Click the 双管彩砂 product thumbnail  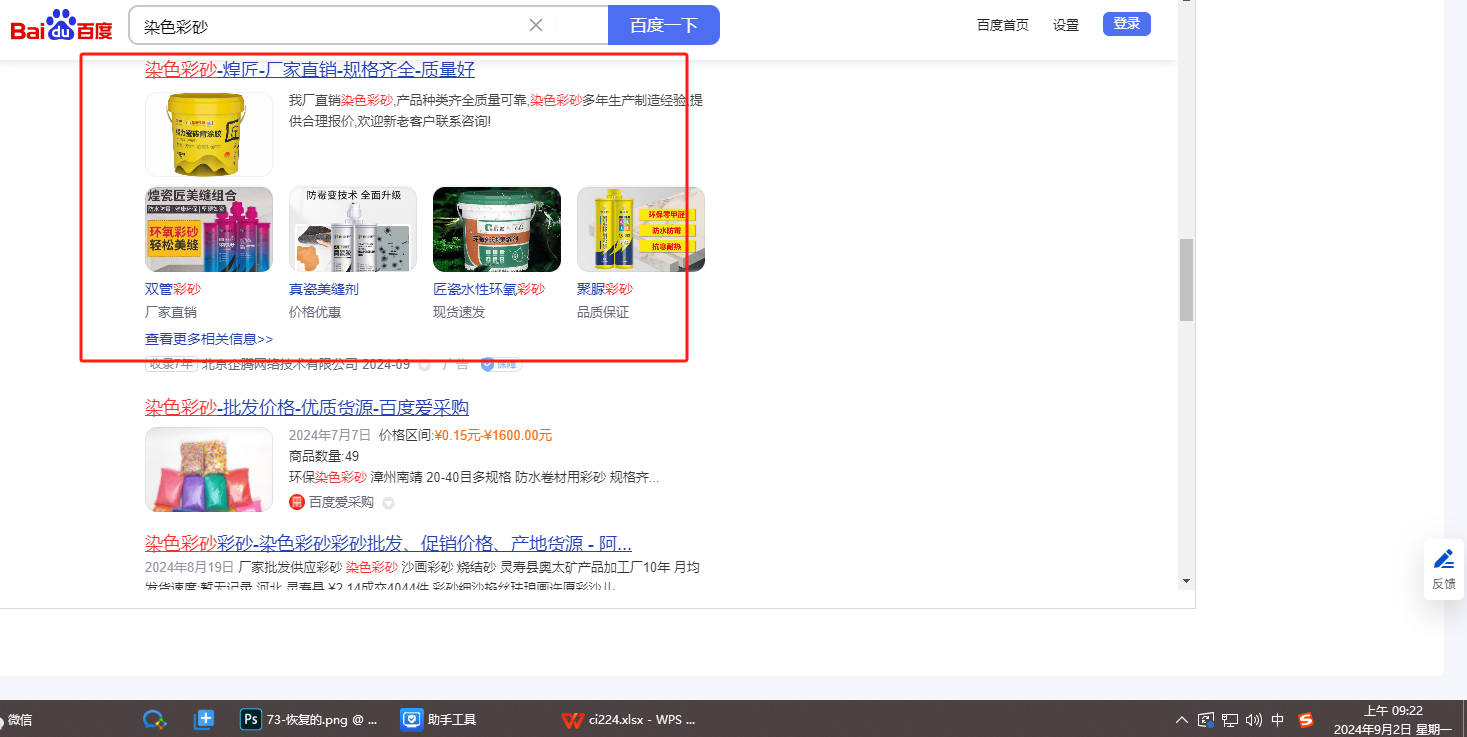click(x=209, y=229)
